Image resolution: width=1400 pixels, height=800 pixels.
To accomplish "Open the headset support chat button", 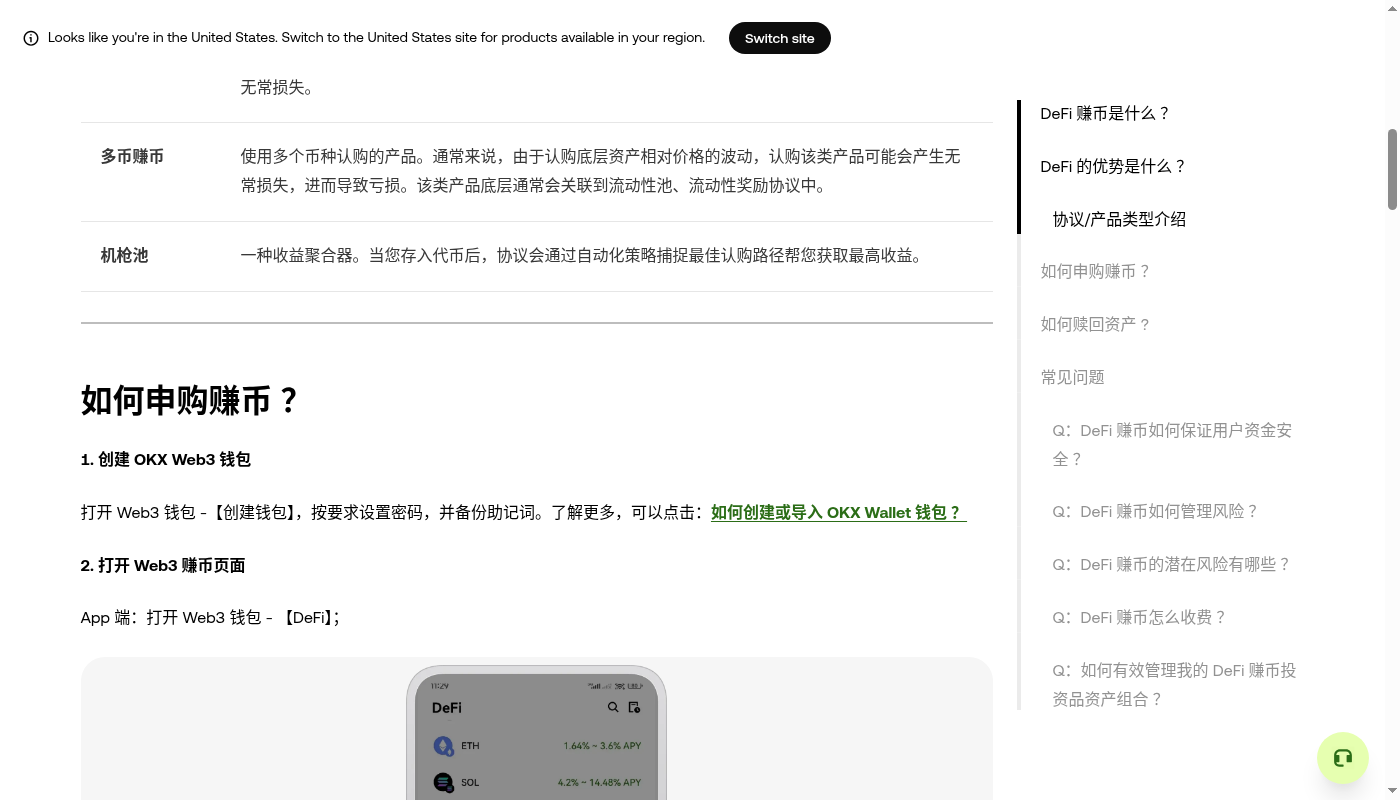I will (x=1343, y=758).
